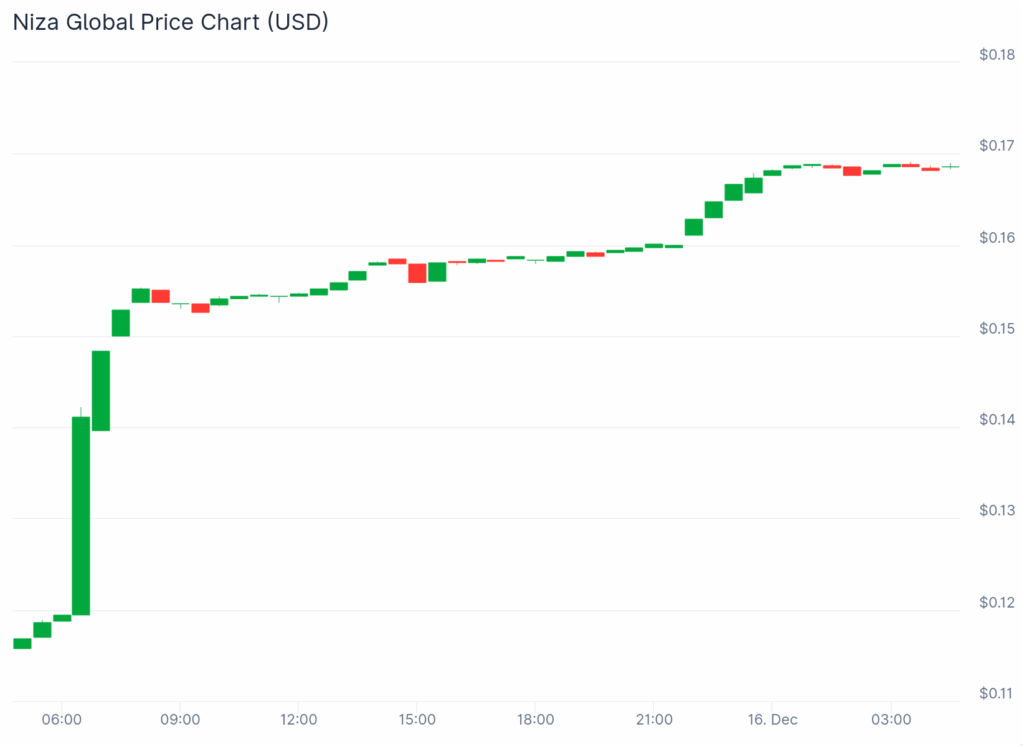This screenshot has width=1024, height=747.
Task: Click the 21:00 time axis label
Action: coord(654,719)
